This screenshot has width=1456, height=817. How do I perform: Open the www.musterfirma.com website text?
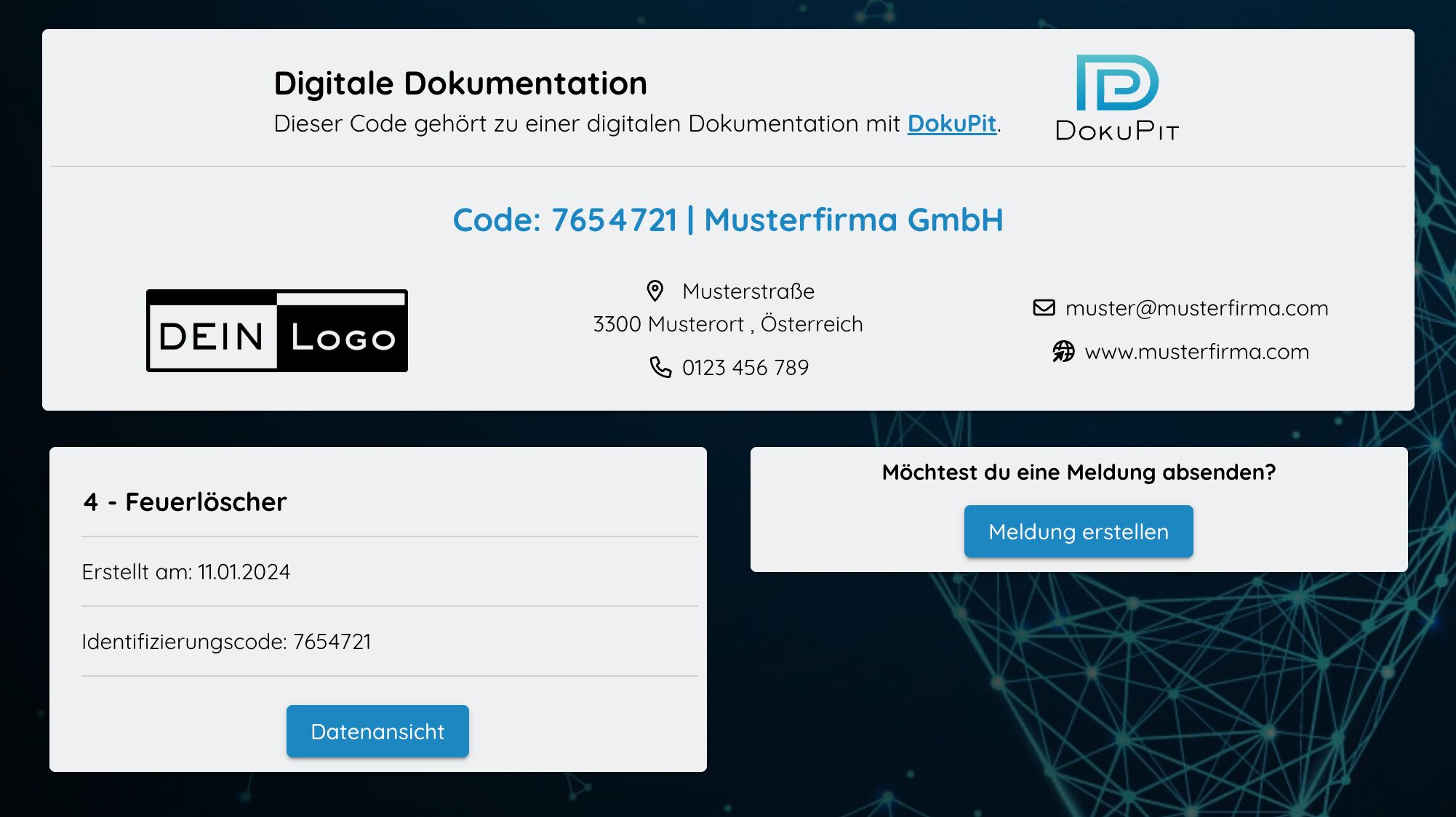pos(1196,352)
